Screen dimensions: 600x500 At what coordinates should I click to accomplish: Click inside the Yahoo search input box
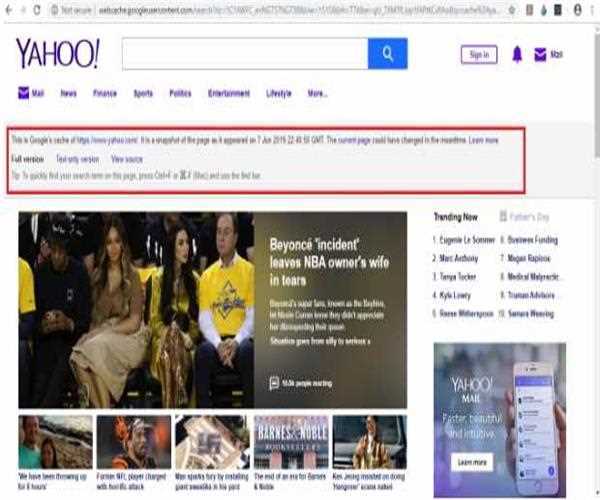[244, 54]
